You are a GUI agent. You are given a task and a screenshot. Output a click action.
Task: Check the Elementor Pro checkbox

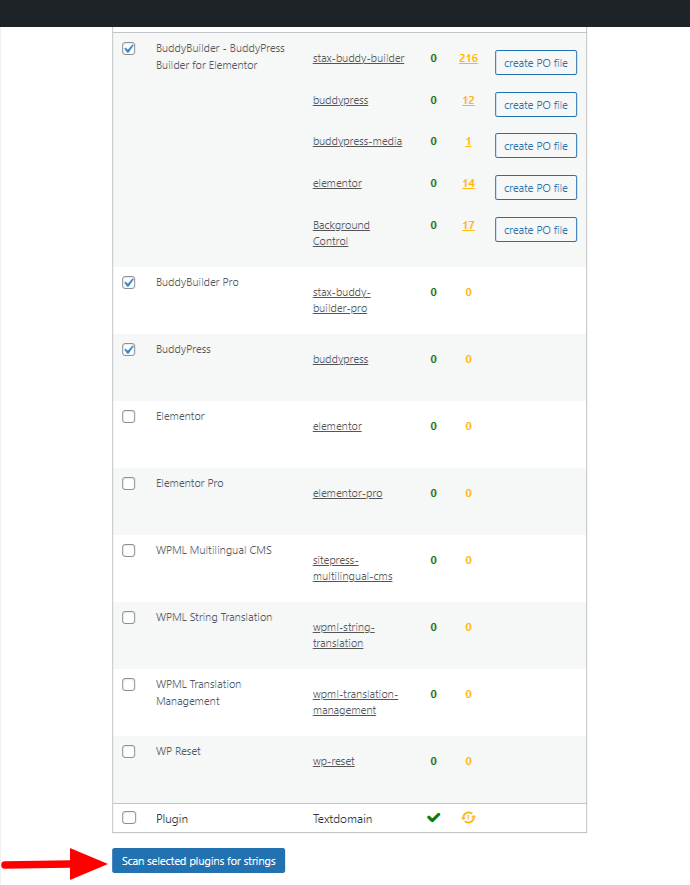(129, 484)
